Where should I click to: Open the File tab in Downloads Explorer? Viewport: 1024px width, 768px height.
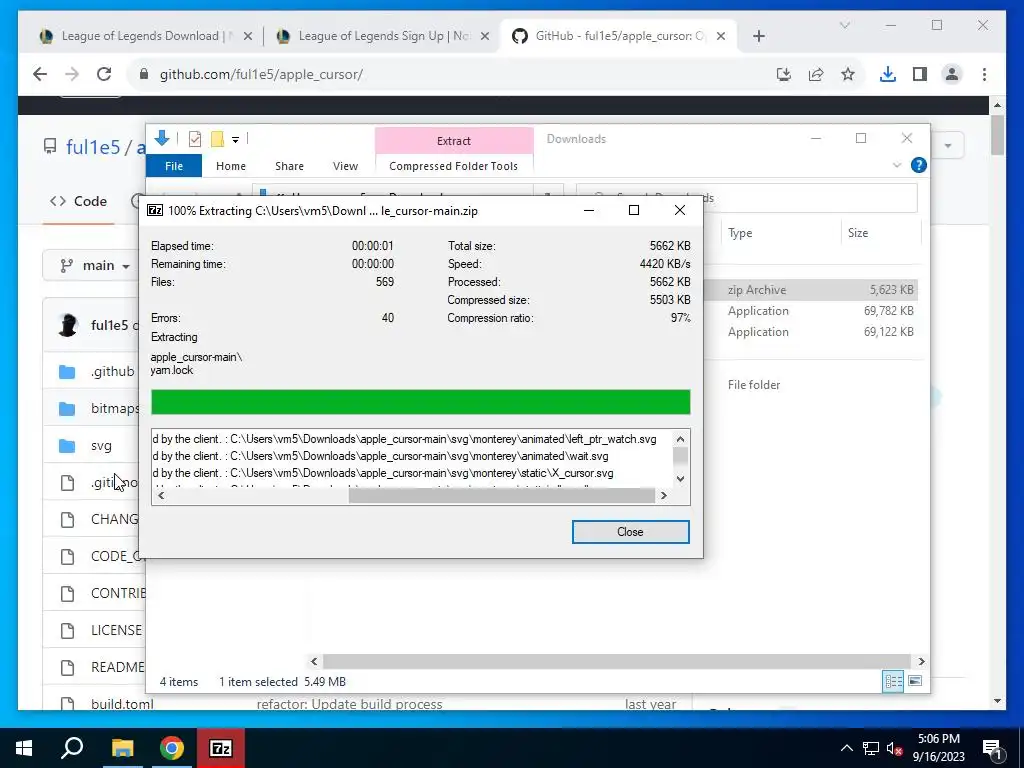174,166
